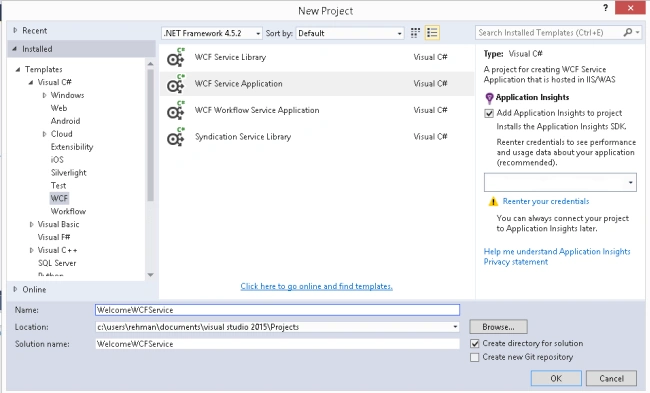Select the Extensibility template category
Screen dimensions: 650x393
click(72, 147)
